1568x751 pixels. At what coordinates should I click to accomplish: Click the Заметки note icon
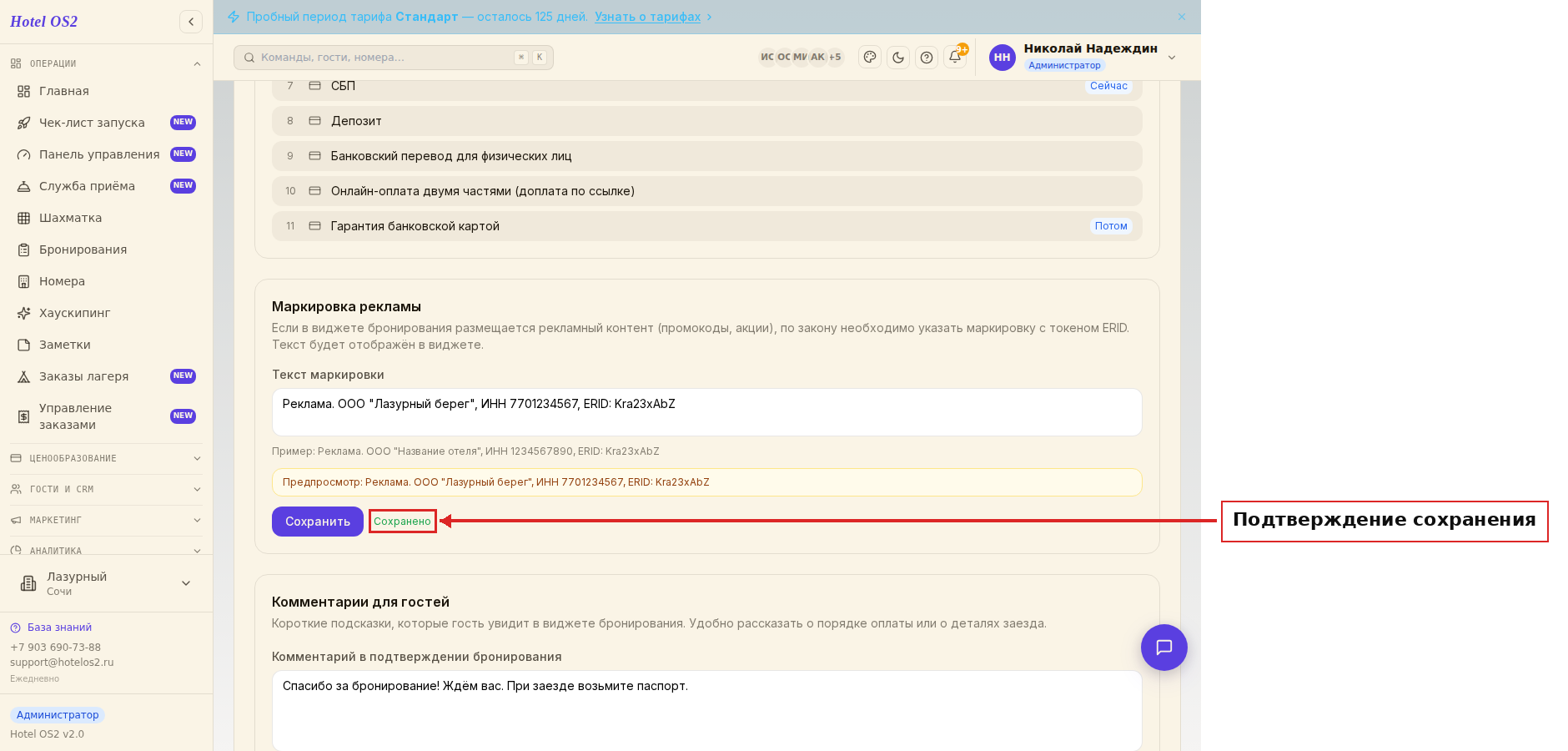tap(24, 345)
